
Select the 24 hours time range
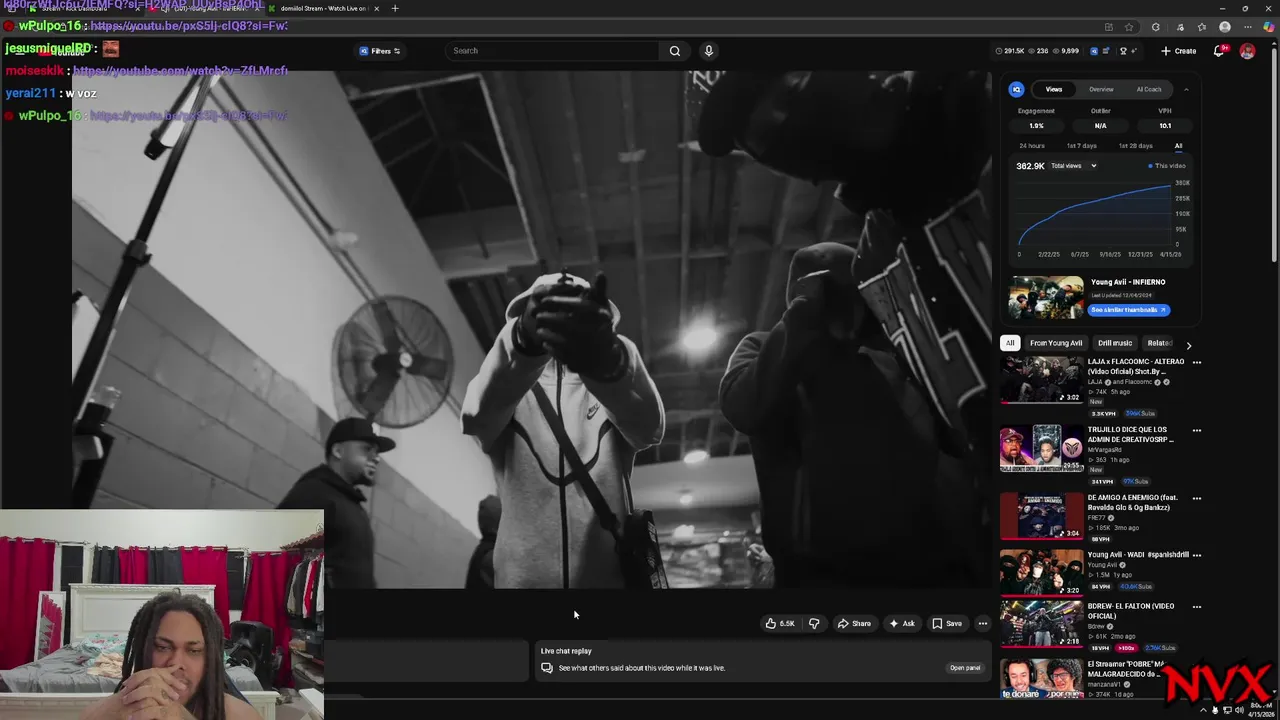click(1032, 146)
